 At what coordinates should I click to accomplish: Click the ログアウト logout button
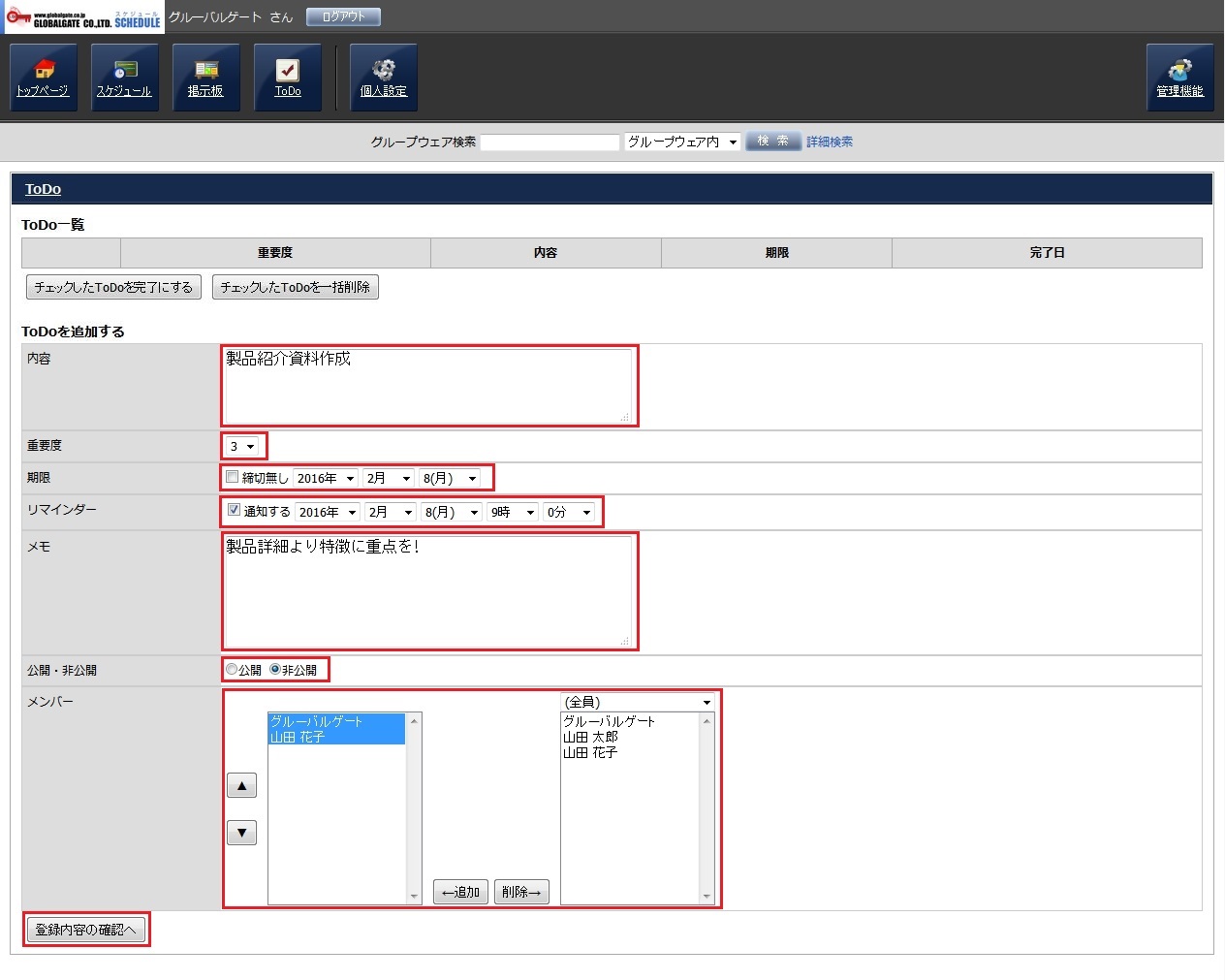pyautogui.click(x=343, y=17)
